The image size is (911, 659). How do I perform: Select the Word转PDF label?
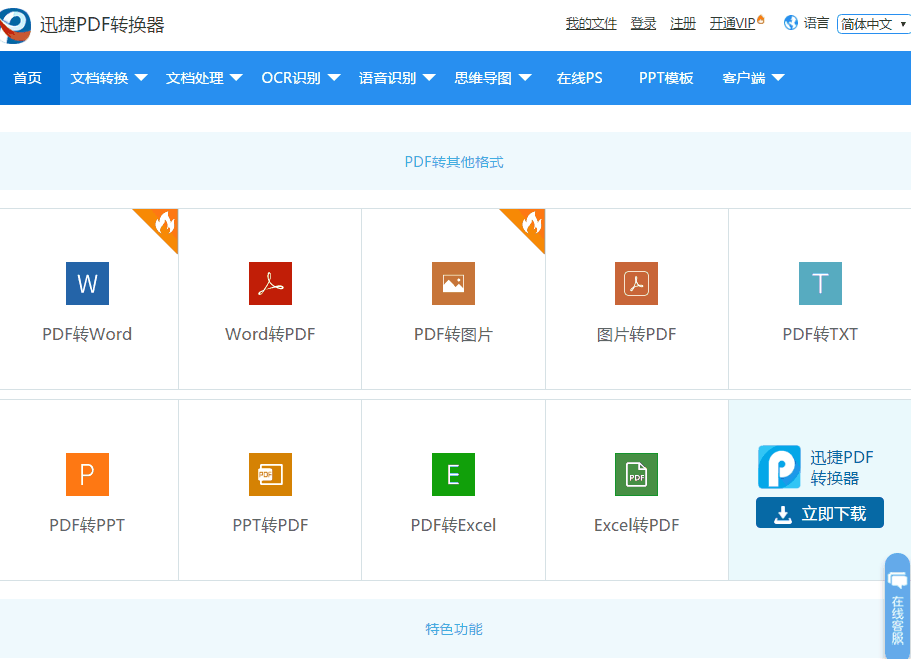[x=270, y=334]
